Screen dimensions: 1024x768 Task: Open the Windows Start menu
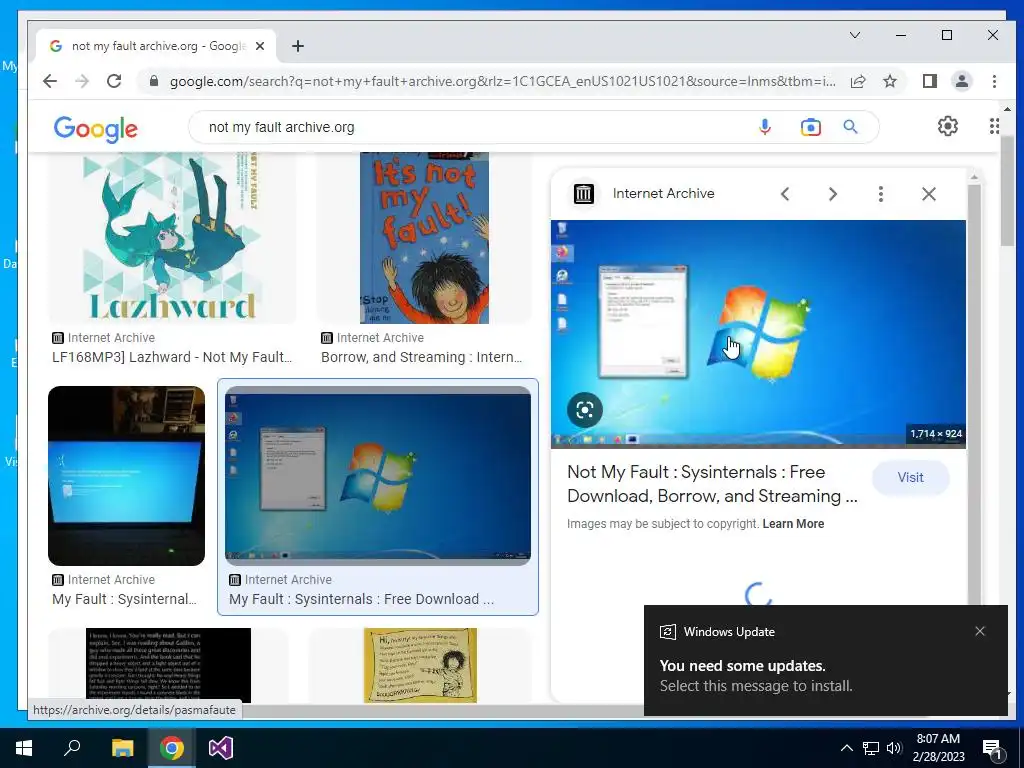[24, 748]
